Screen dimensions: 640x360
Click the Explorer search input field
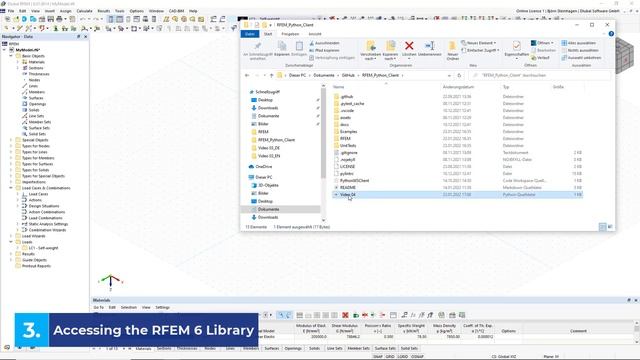[541, 76]
